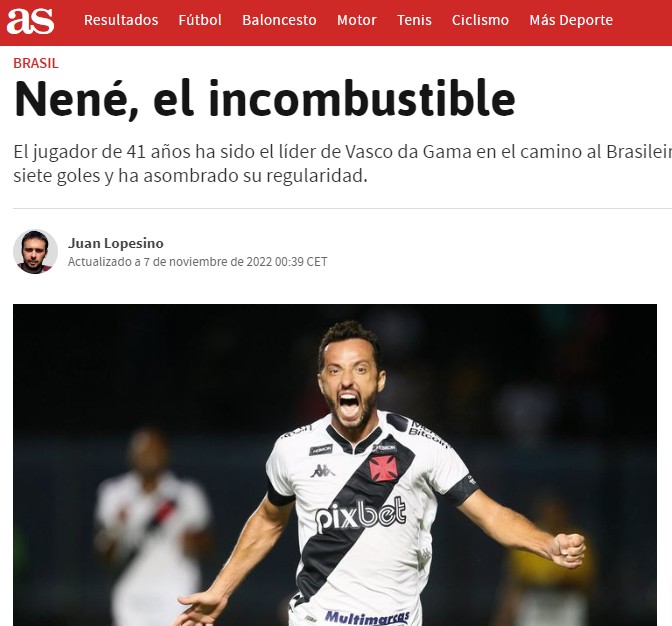Click the red Vasco cross crest on shirt
672x626 pixels.
click(x=383, y=468)
